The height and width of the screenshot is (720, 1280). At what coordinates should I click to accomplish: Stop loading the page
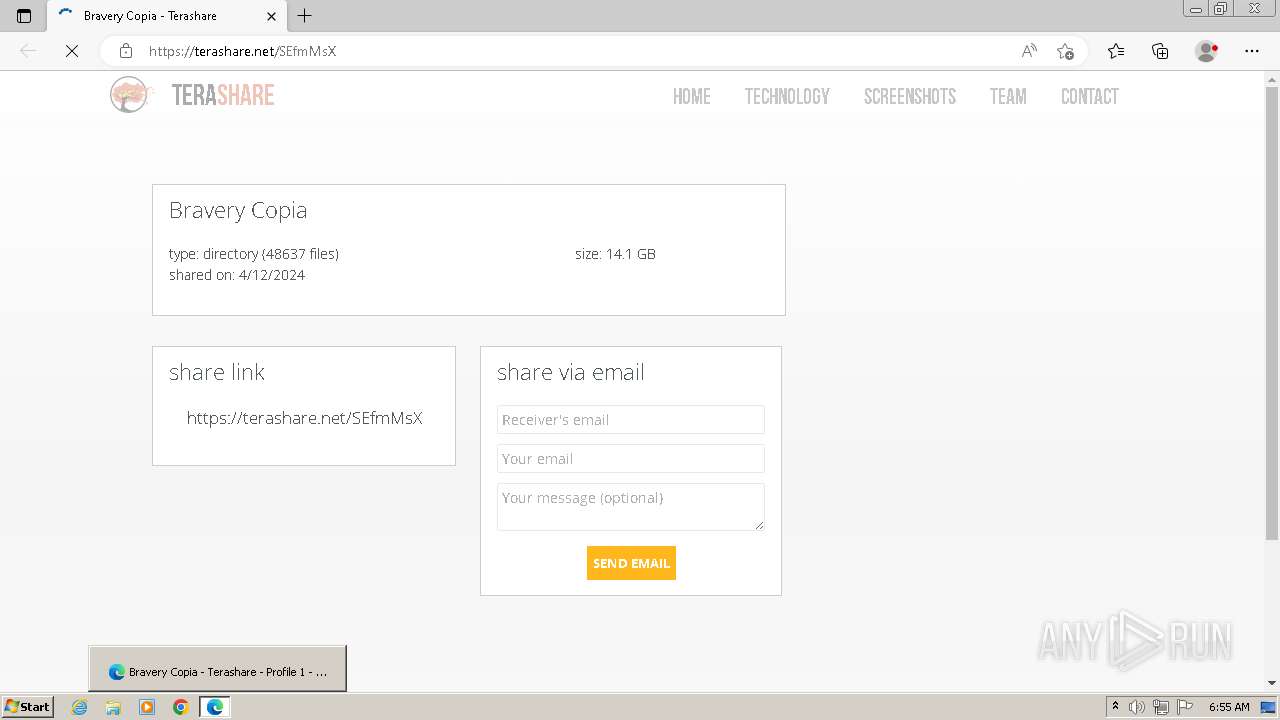tap(72, 51)
